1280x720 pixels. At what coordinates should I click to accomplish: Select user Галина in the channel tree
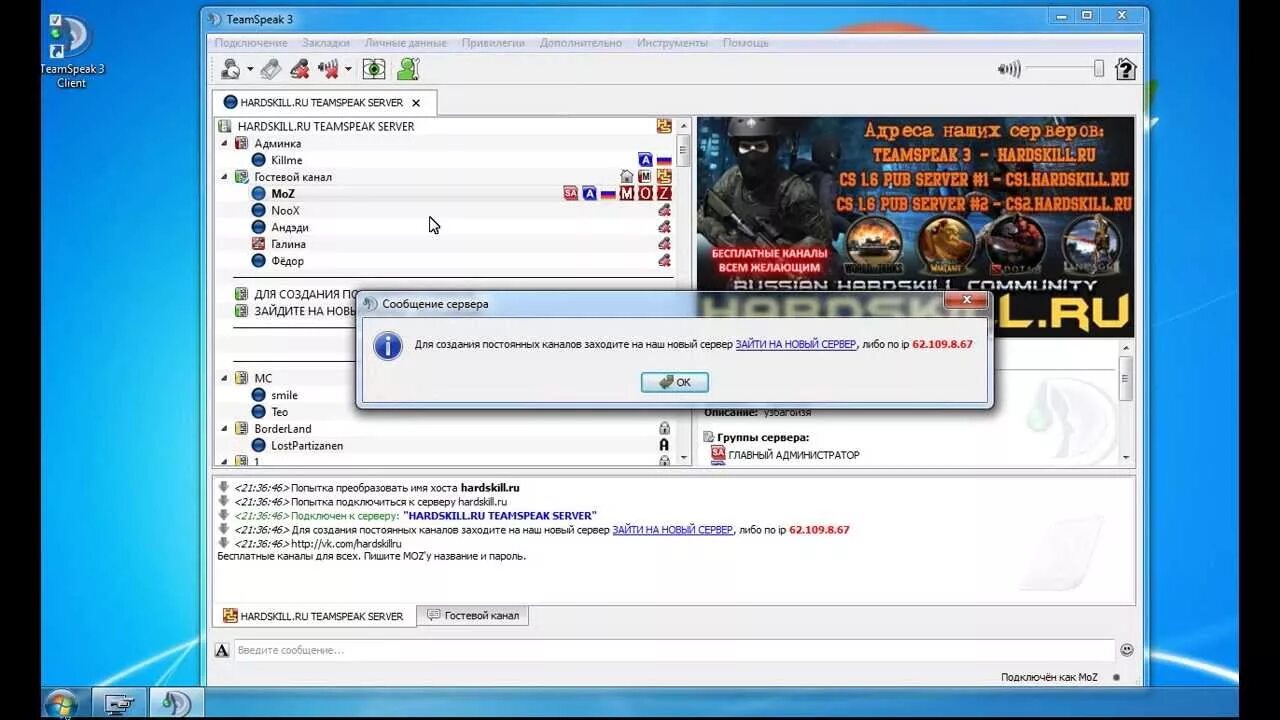[x=289, y=244]
